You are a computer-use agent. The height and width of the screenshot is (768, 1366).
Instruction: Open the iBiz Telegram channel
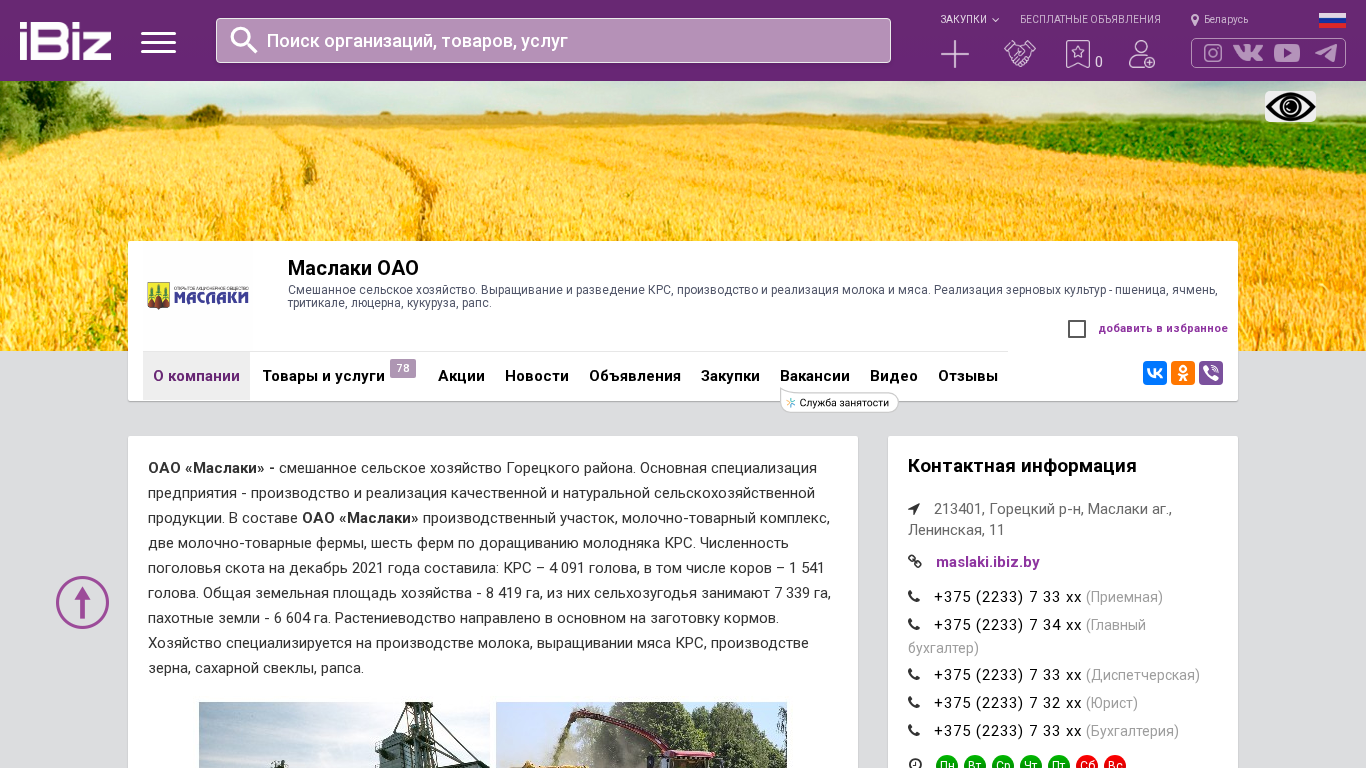[x=1326, y=53]
